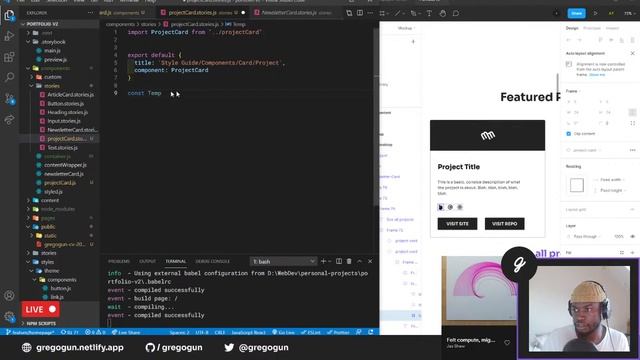Switch to the Prototype tab in Figma
This screenshot has width=640, height=360.
coord(592,28)
